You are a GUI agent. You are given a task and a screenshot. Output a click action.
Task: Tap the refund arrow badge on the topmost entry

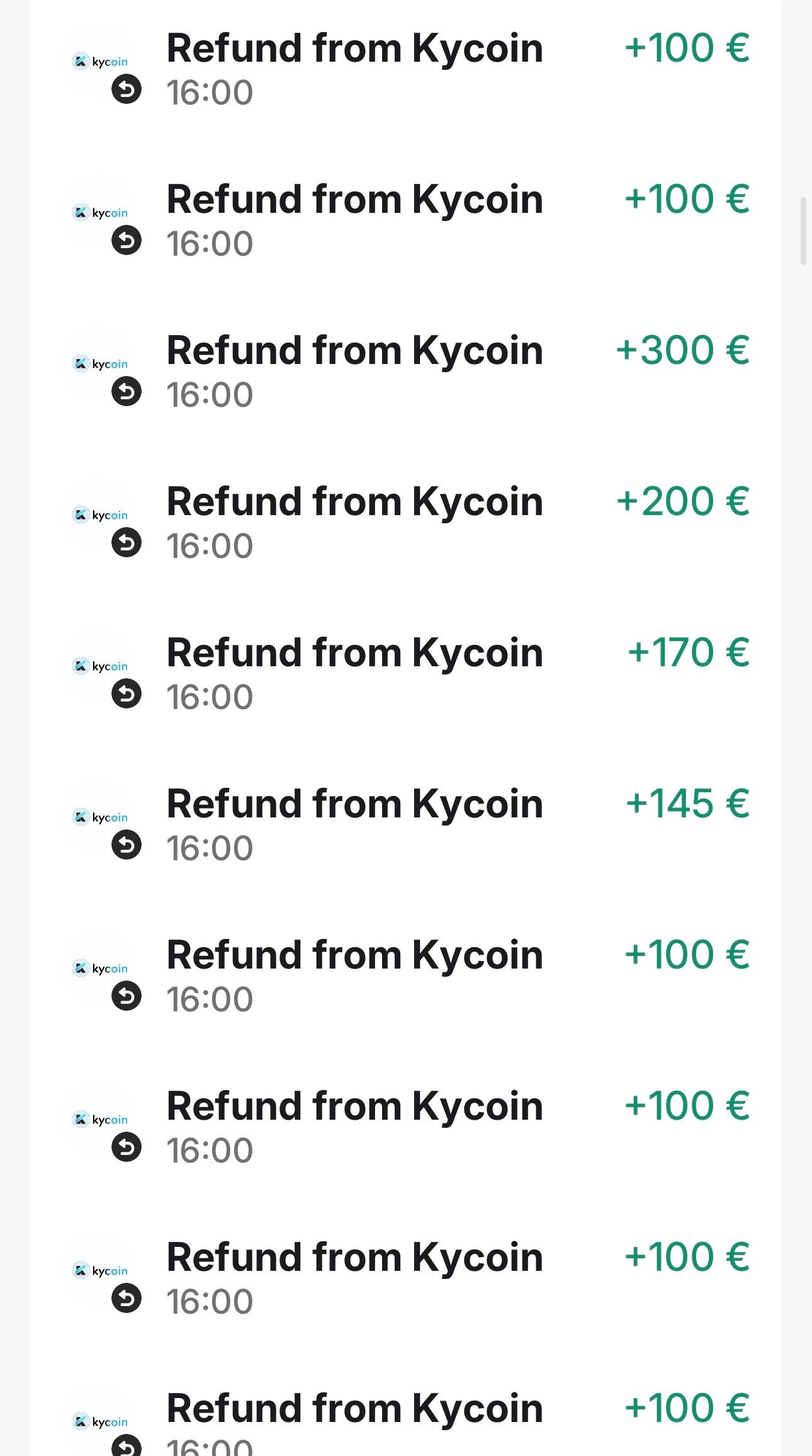127,89
